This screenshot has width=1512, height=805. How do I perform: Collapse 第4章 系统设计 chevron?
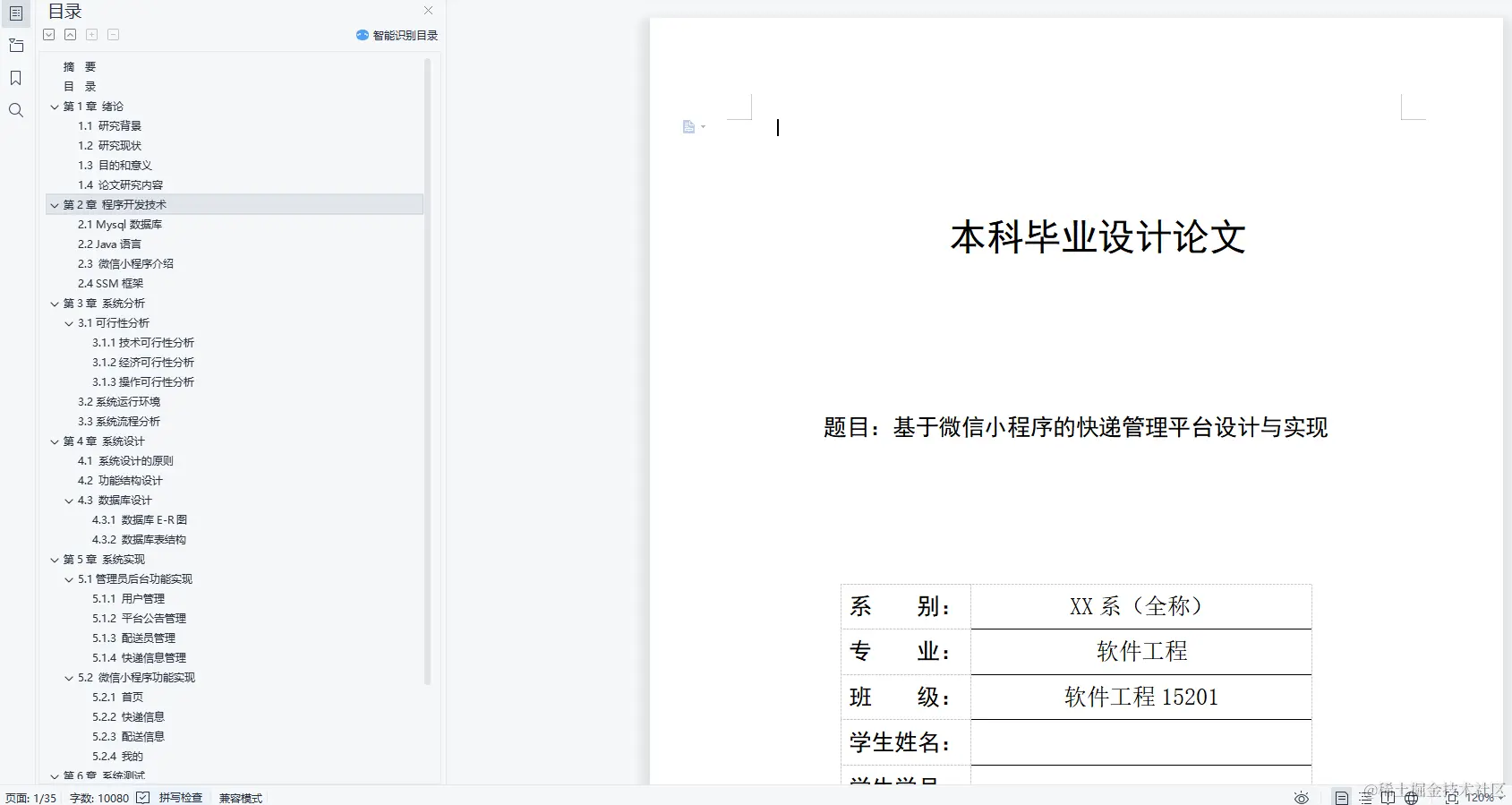click(55, 441)
